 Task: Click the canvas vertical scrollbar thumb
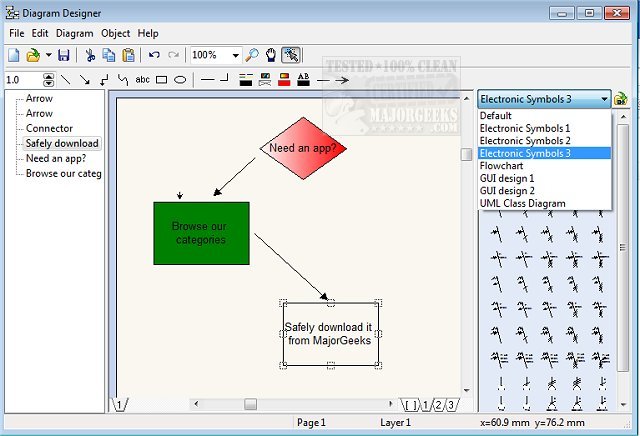[466, 154]
